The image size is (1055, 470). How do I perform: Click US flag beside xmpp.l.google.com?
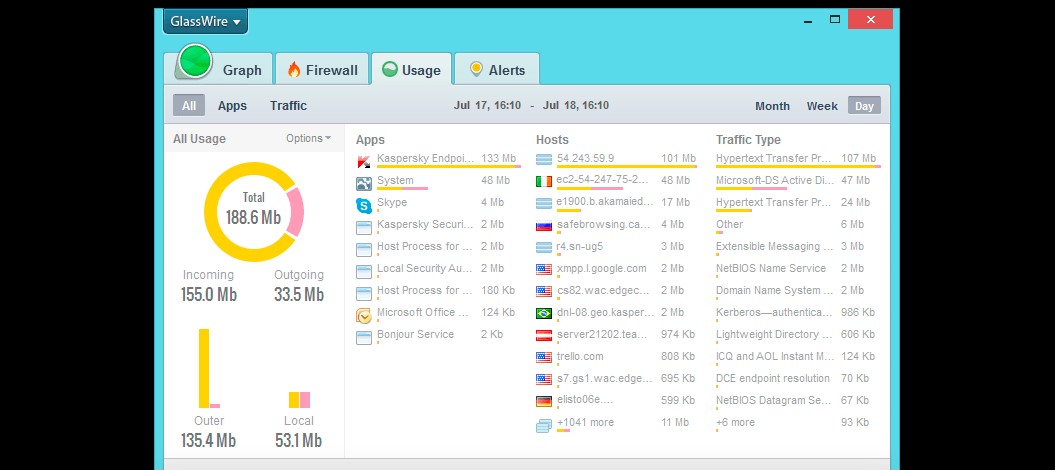544,270
